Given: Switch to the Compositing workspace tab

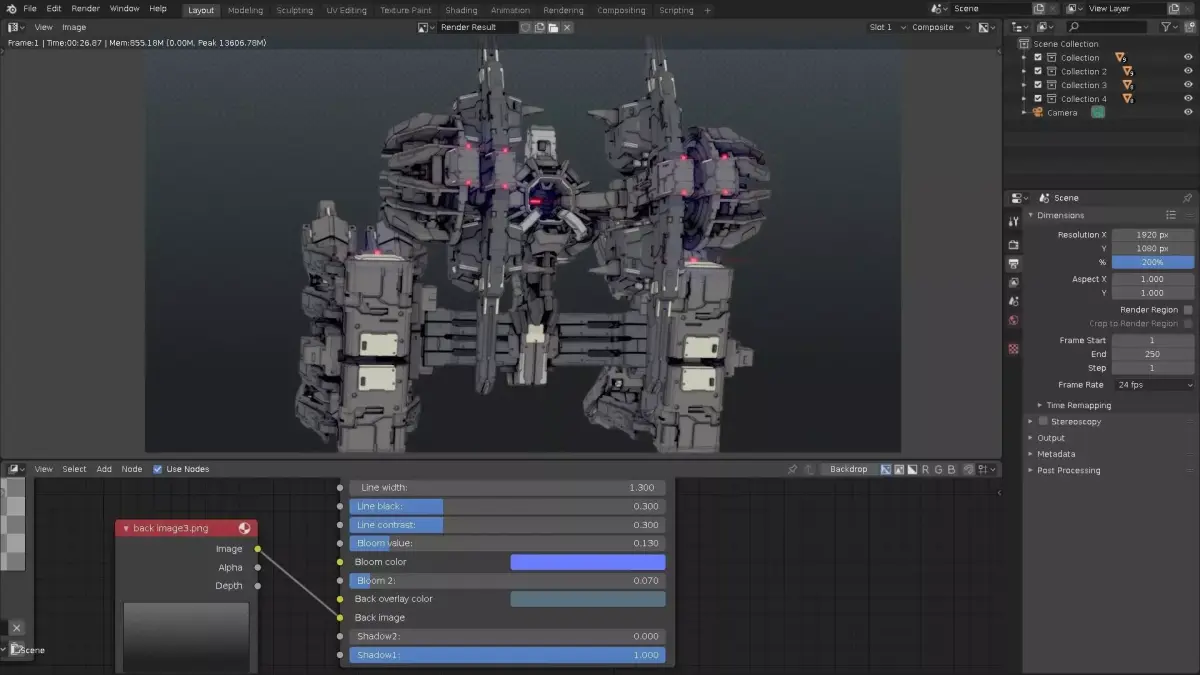Looking at the screenshot, I should [x=621, y=10].
